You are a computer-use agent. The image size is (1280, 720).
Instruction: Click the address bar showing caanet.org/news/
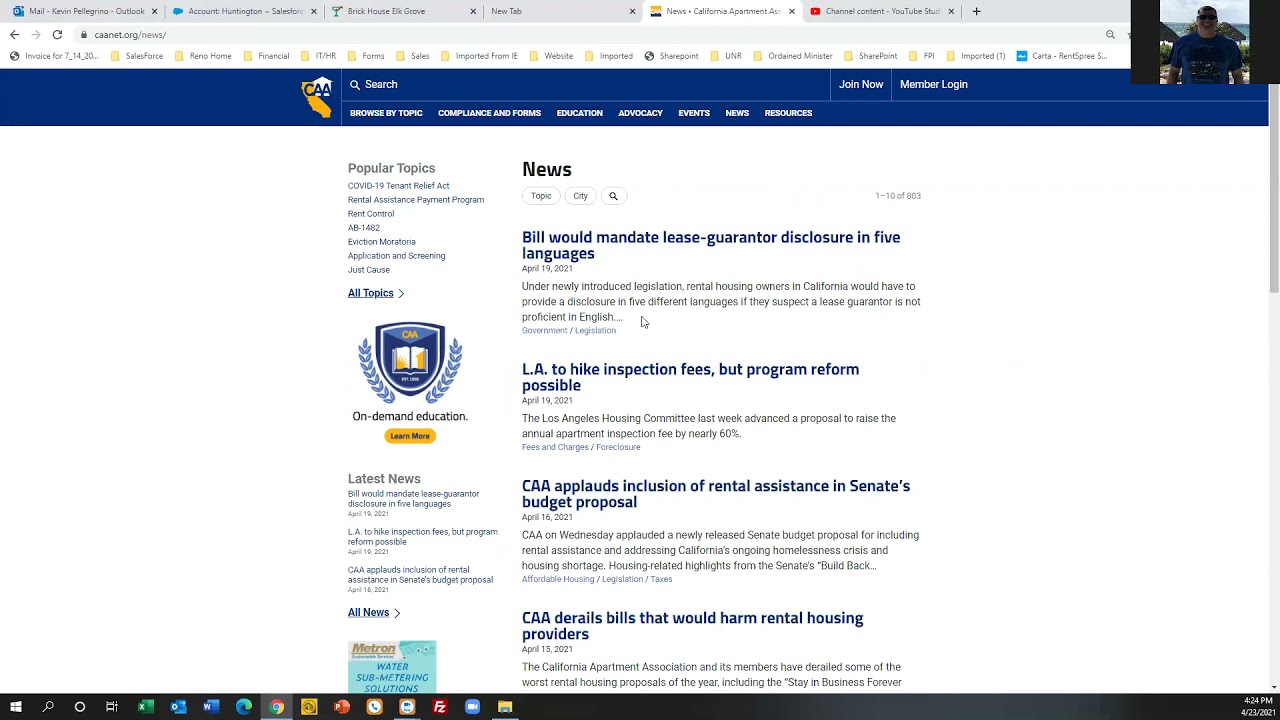[590, 35]
